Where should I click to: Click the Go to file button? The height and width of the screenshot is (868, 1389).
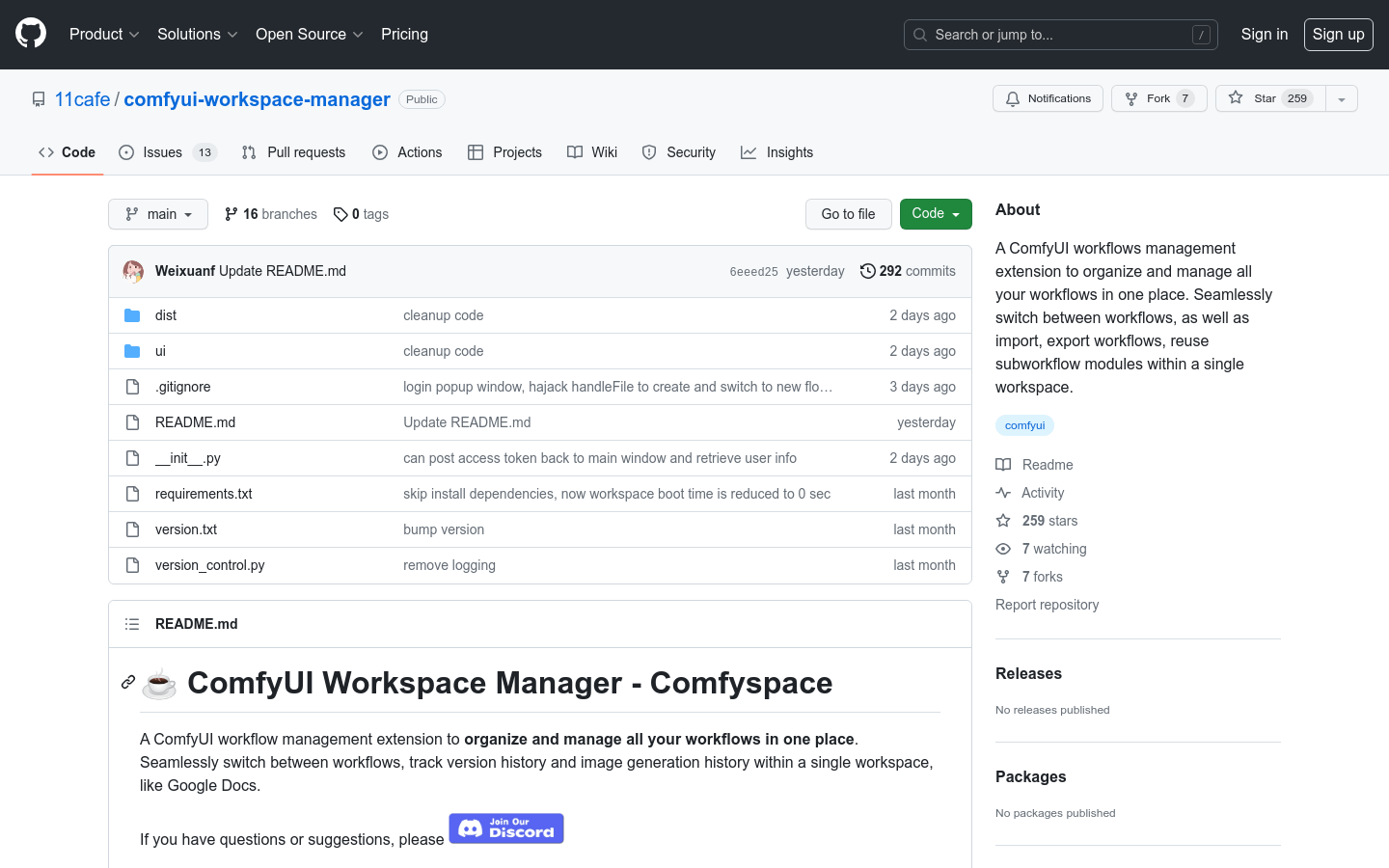coord(849,214)
